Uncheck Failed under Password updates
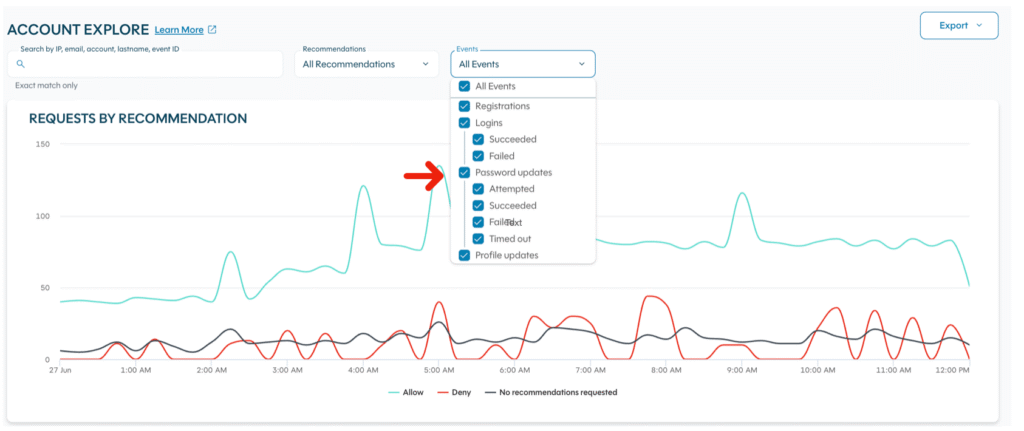Screen dimensions: 1024x431 pos(478,222)
